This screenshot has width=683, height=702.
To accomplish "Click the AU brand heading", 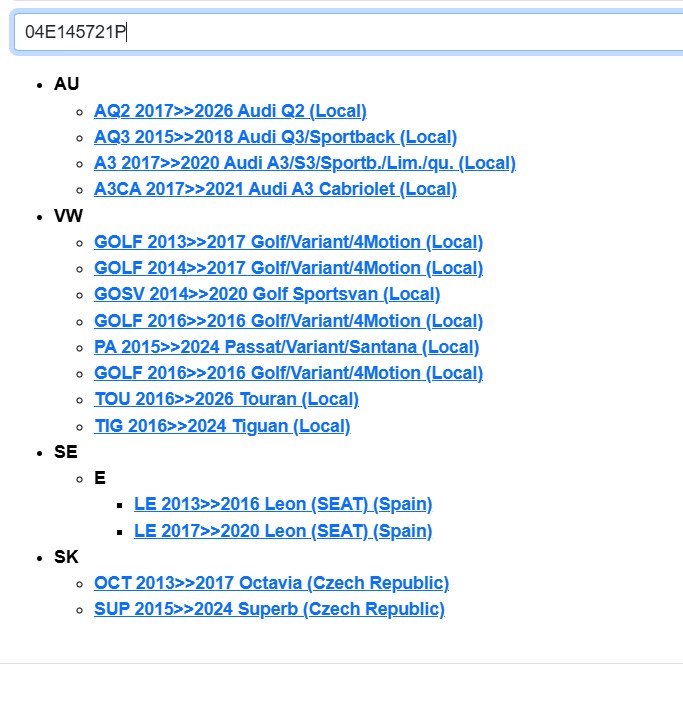I will coord(66,84).
